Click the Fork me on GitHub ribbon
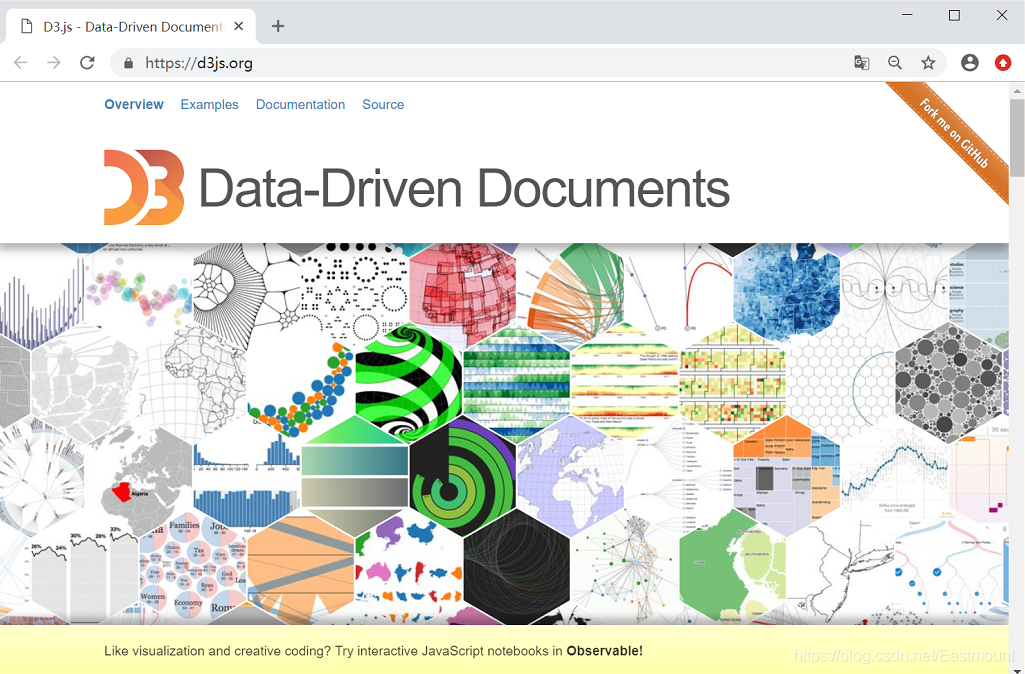This screenshot has width=1025, height=674. 954,134
